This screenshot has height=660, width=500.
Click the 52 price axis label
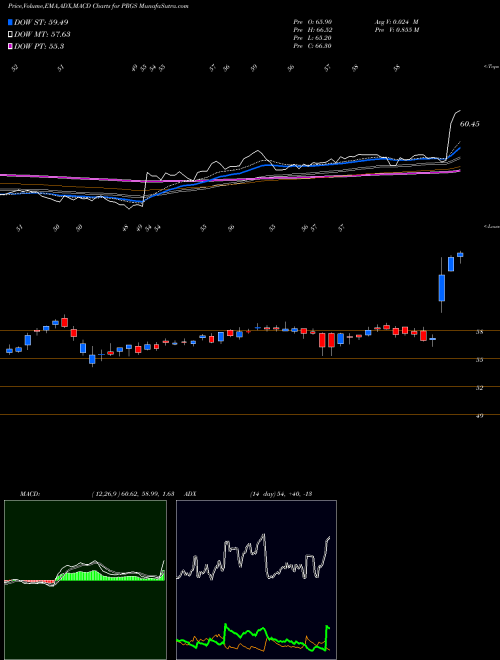(479, 388)
